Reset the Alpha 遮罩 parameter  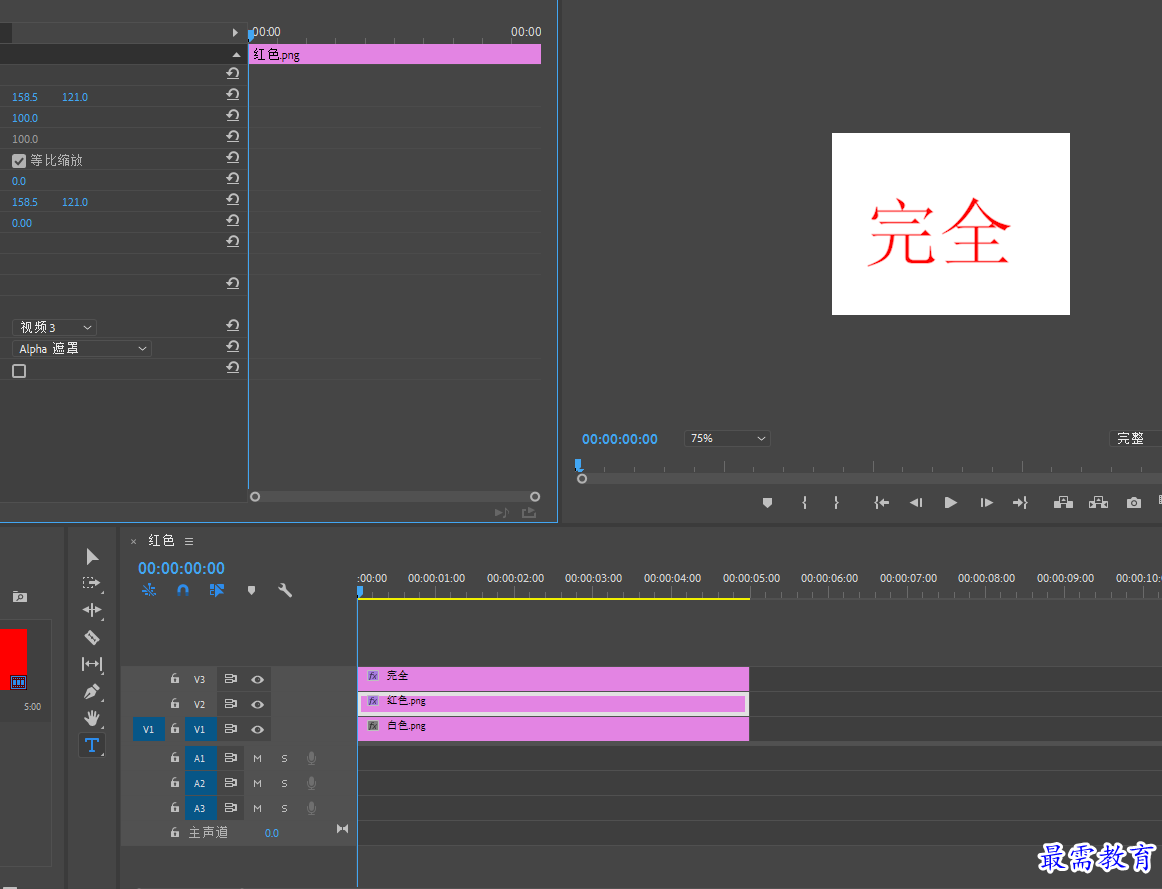point(233,347)
